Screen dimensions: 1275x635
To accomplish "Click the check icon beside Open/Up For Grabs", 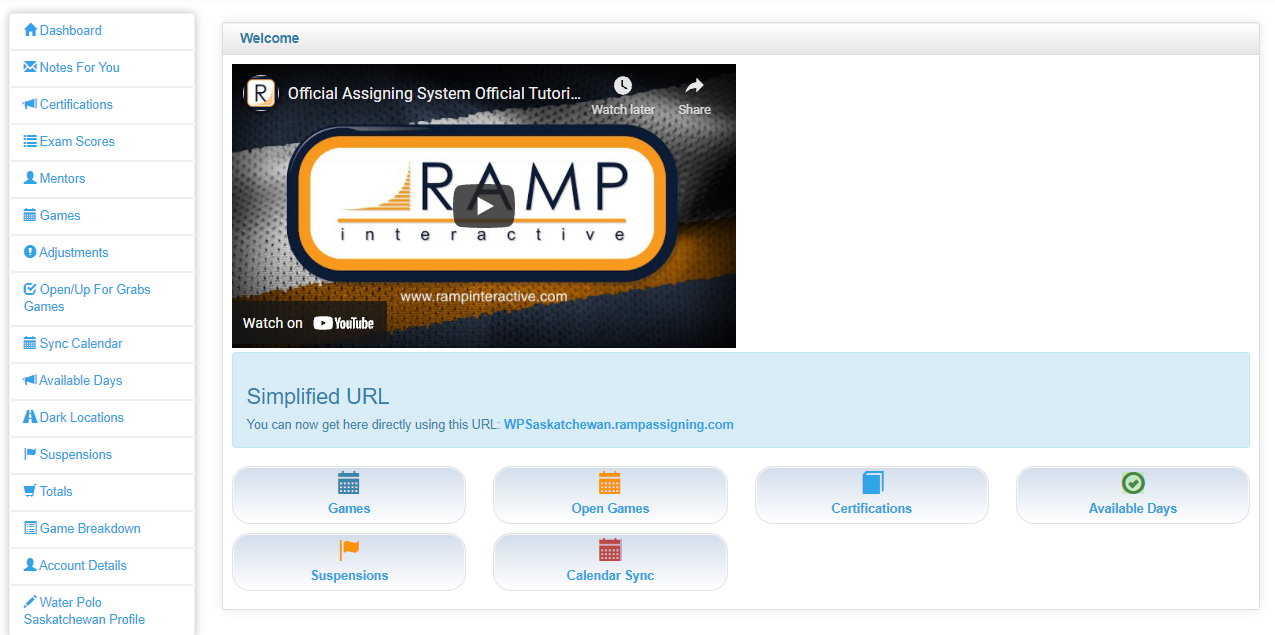I will click(30, 289).
